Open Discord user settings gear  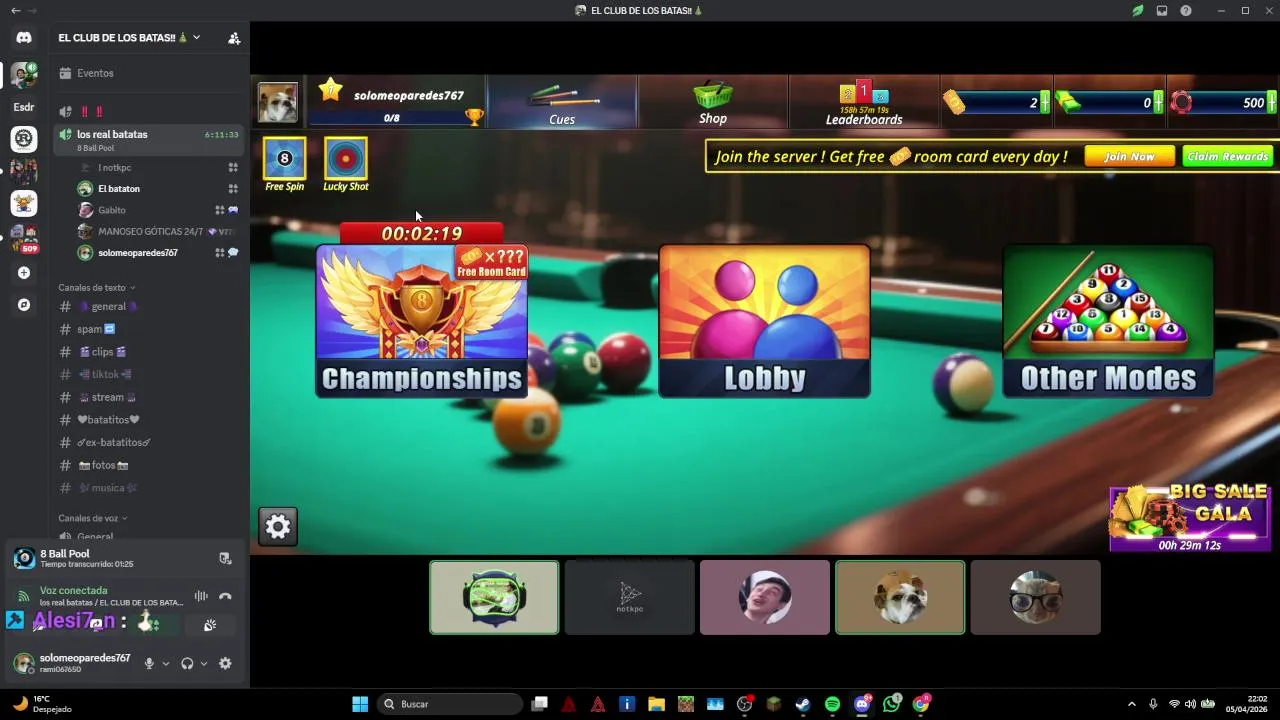225,663
